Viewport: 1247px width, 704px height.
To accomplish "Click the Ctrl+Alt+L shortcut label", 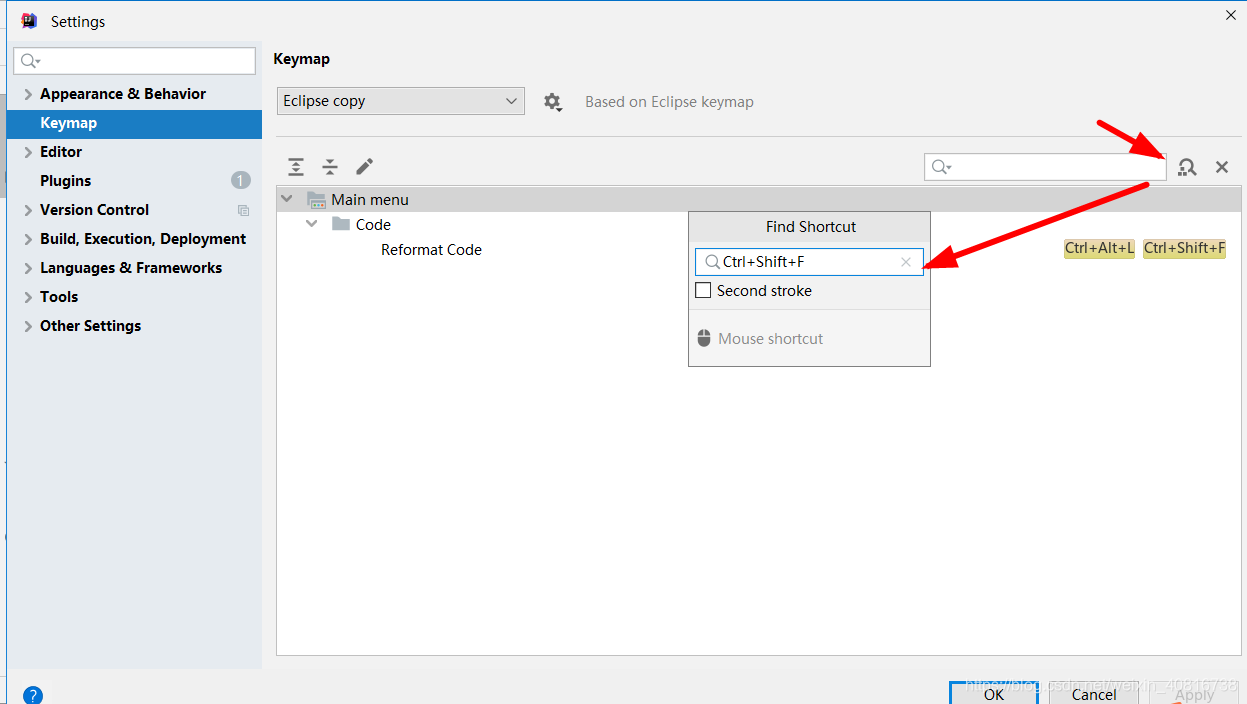I will [1099, 248].
